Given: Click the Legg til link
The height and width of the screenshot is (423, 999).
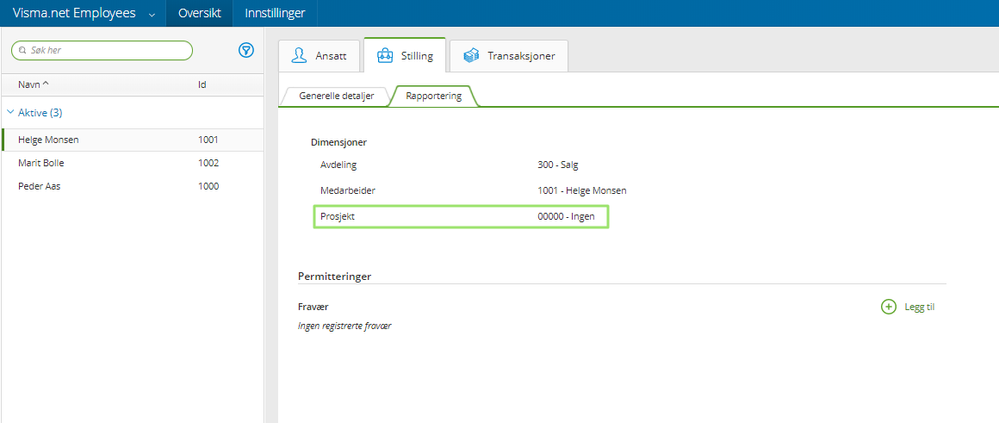Looking at the screenshot, I should pyautogui.click(x=919, y=307).
